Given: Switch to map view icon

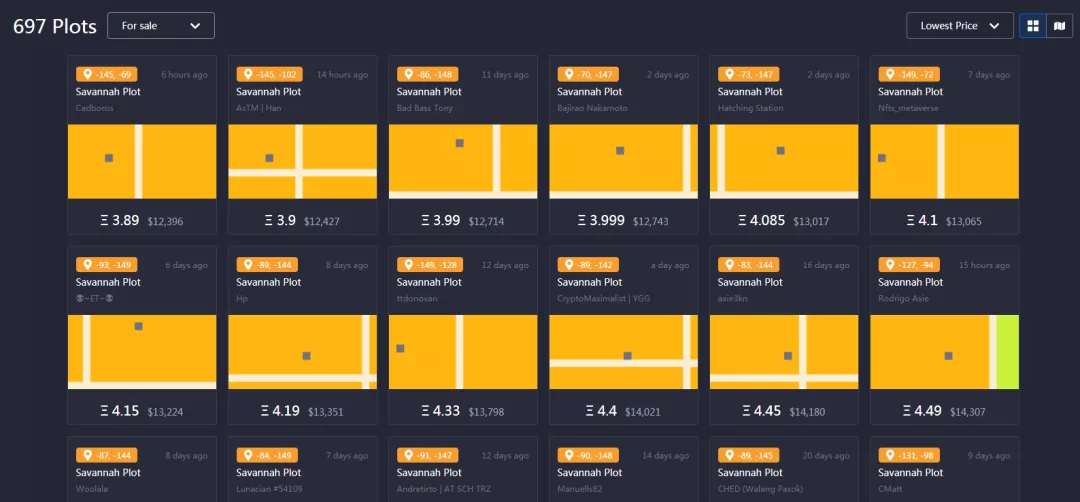Looking at the screenshot, I should [1059, 25].
